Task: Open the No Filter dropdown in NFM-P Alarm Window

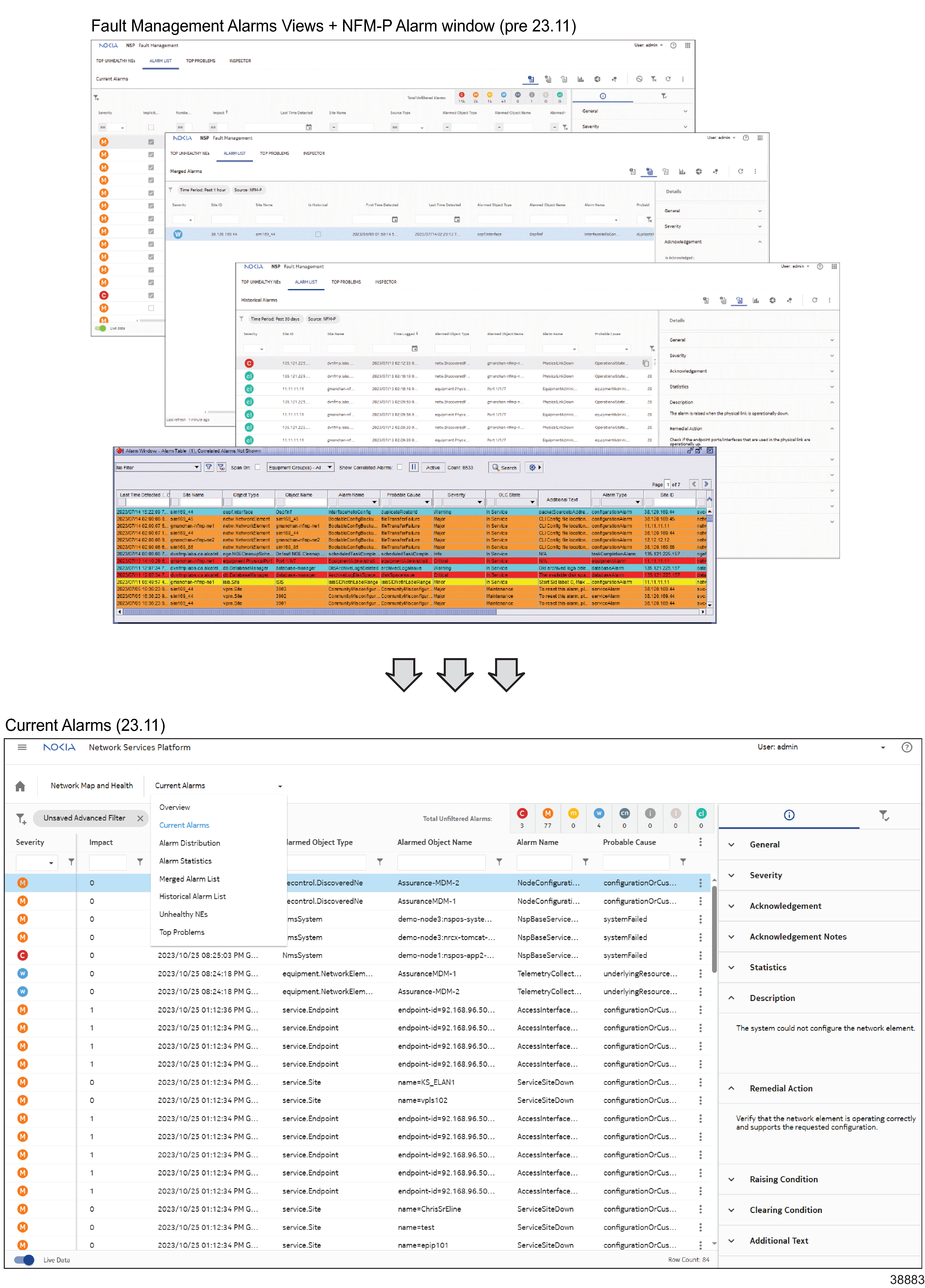Action: [x=157, y=467]
